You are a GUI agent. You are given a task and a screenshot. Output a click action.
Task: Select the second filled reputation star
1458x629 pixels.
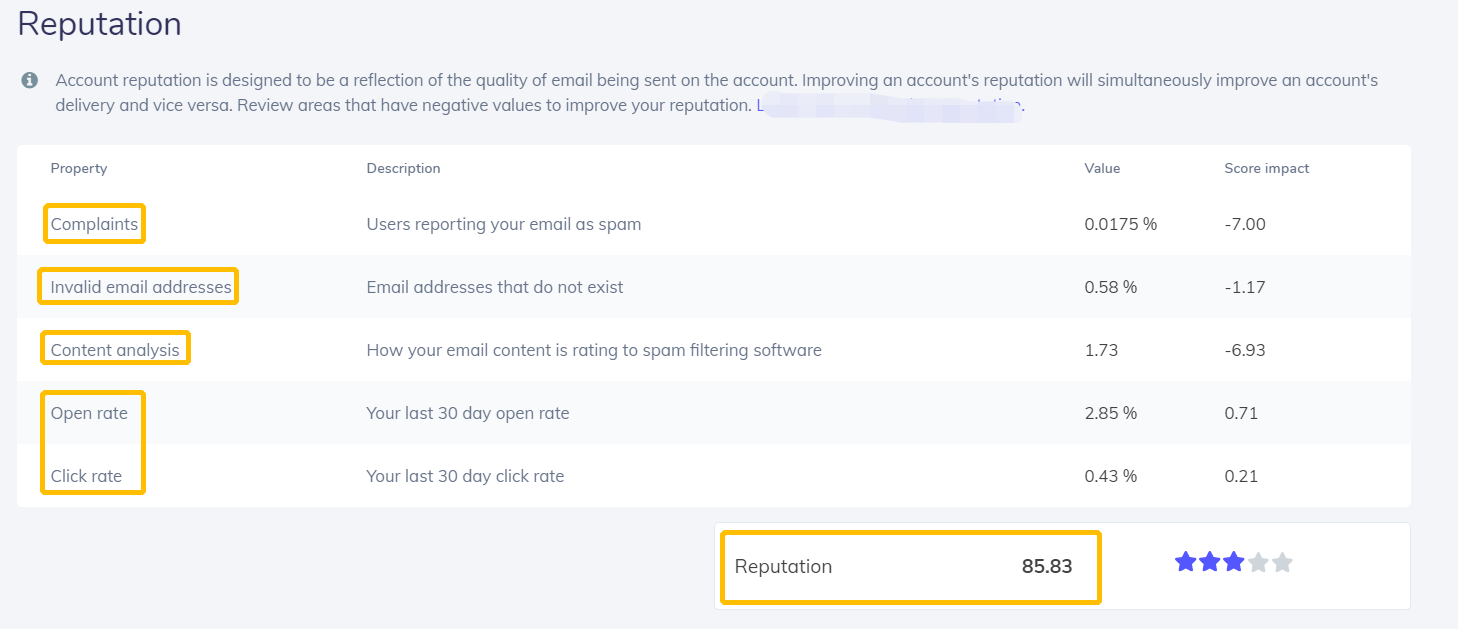(1210, 562)
